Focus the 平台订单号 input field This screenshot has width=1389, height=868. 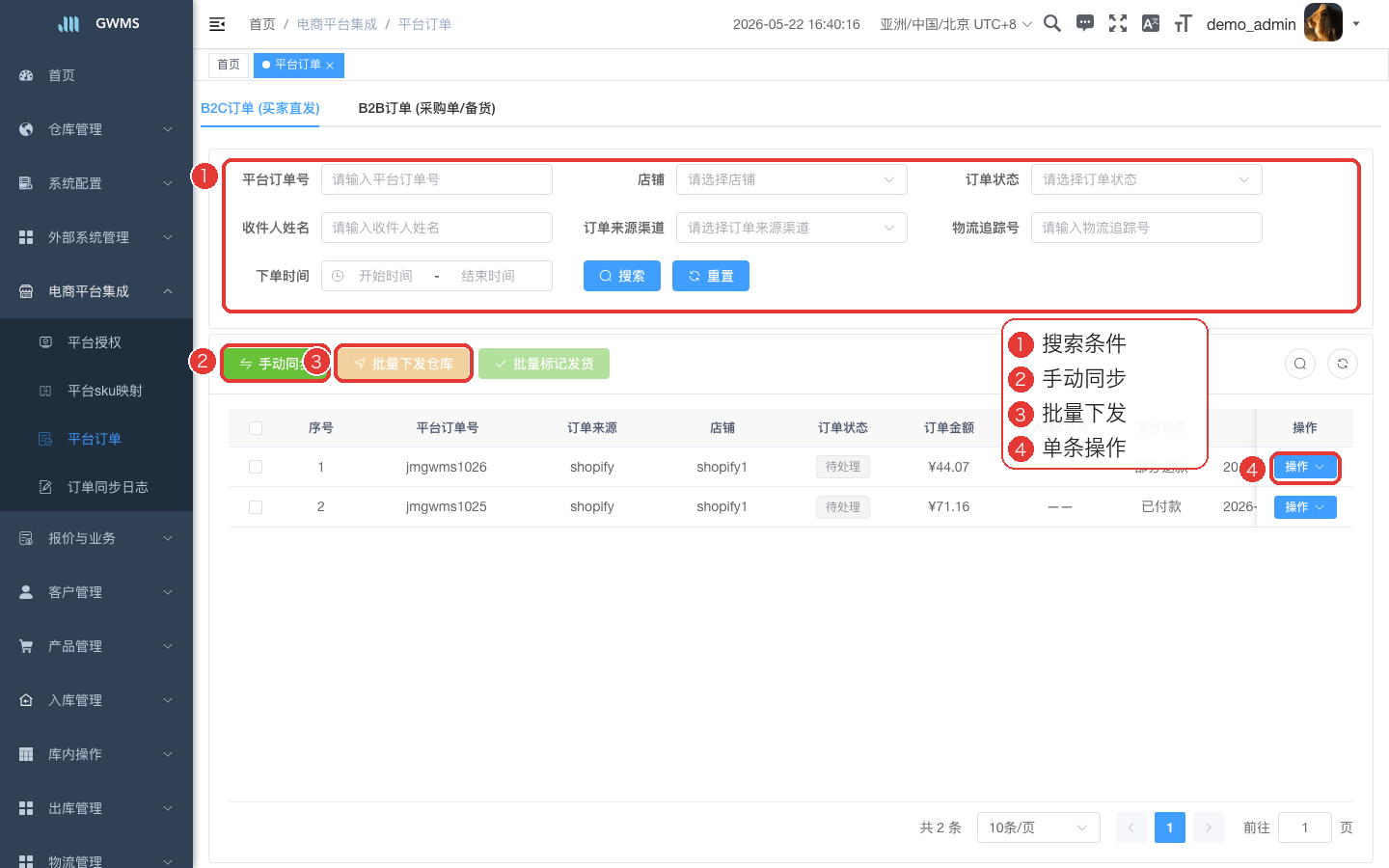click(437, 179)
